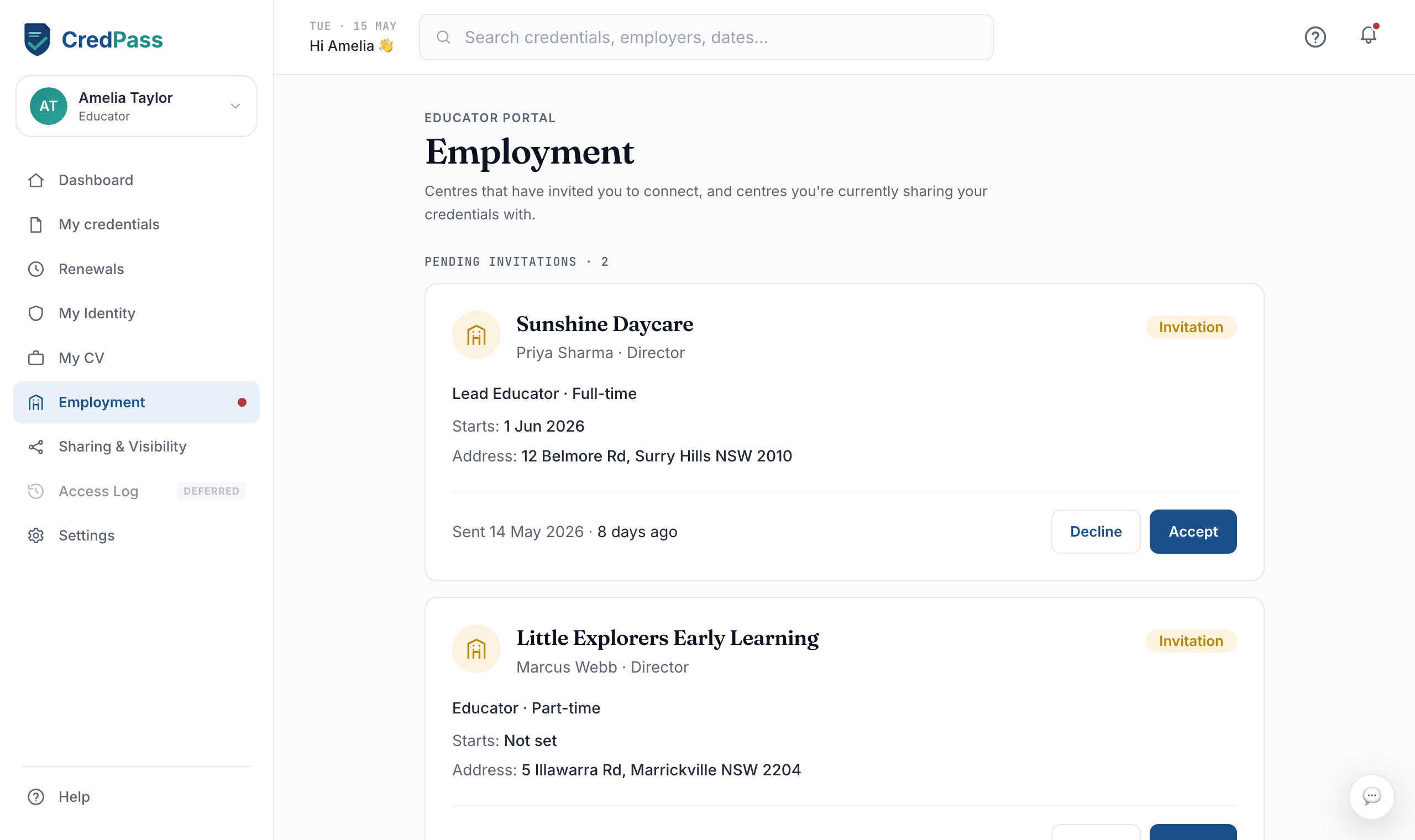
Task: Click the Help question-mark icon in sidebar
Action: coord(36,796)
